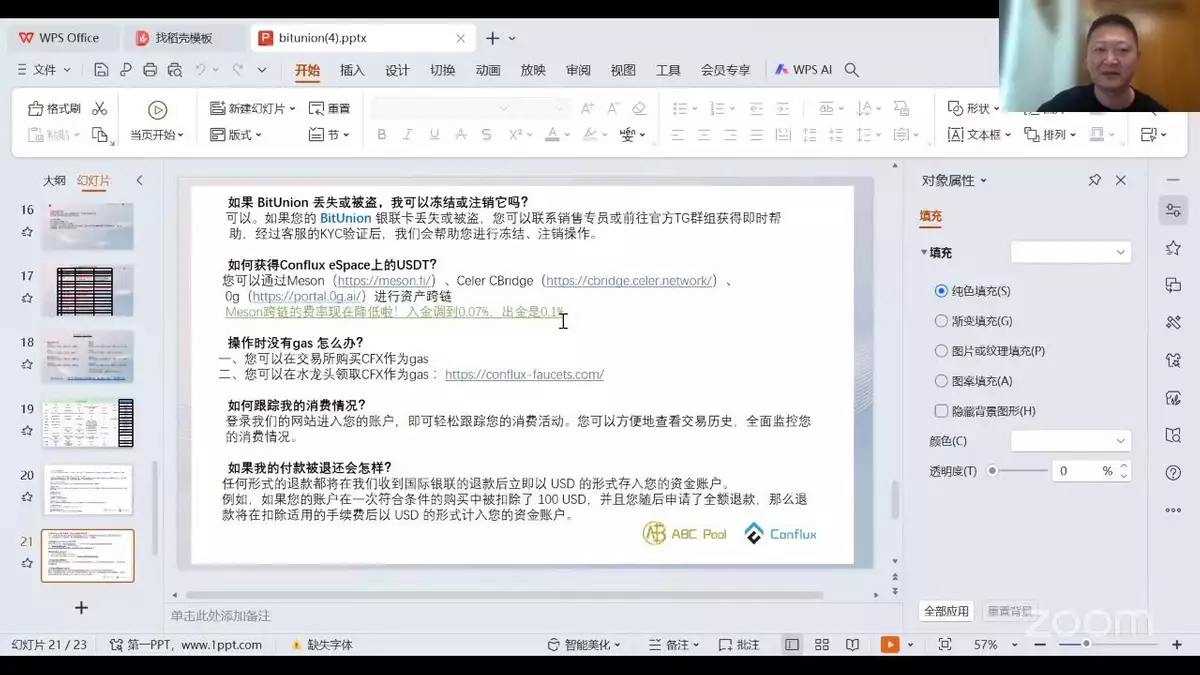The image size is (1200, 675).
Task: Open the Review (审阅) ribbon tab
Action: pos(578,70)
